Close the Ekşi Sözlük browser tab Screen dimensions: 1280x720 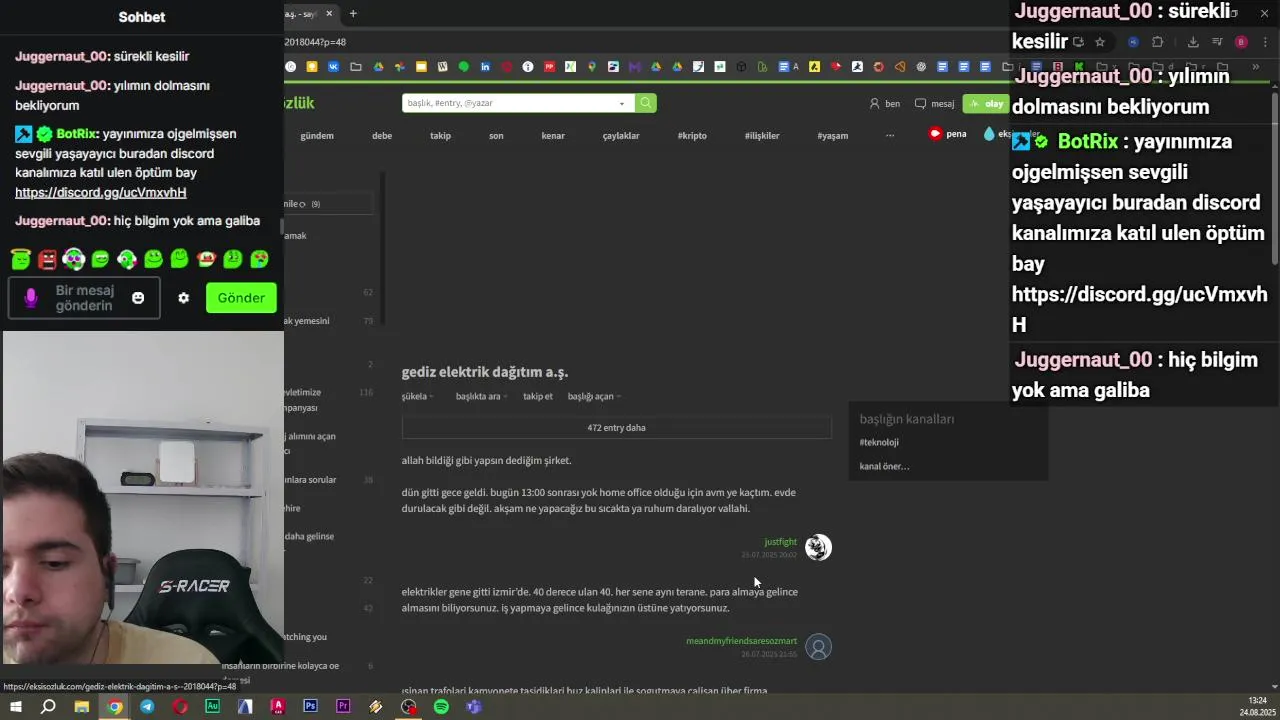(x=329, y=13)
